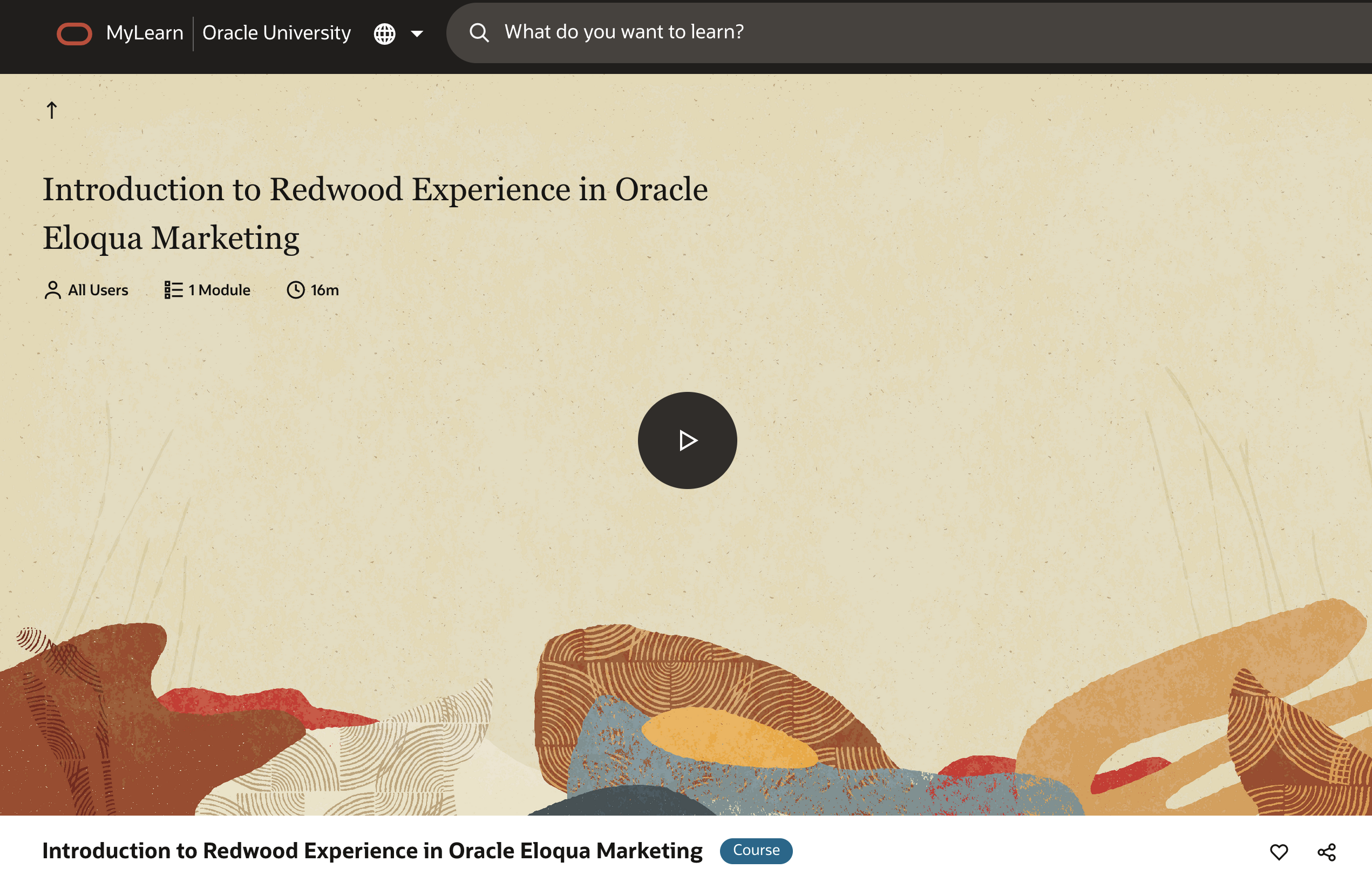Click the 16m clock icon
Viewport: 1372px width, 882px height.
295,290
